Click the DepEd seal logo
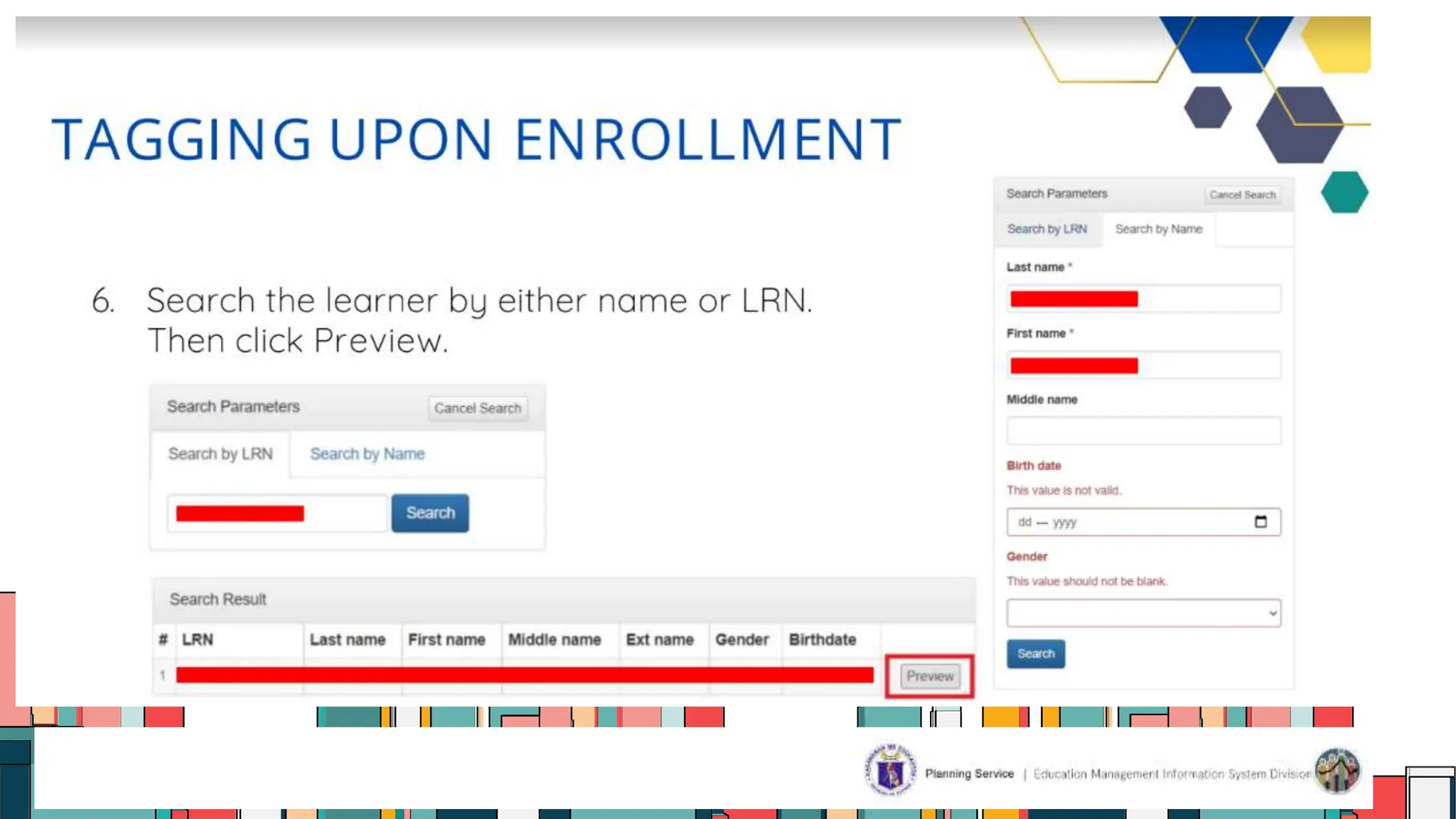 coord(890,771)
